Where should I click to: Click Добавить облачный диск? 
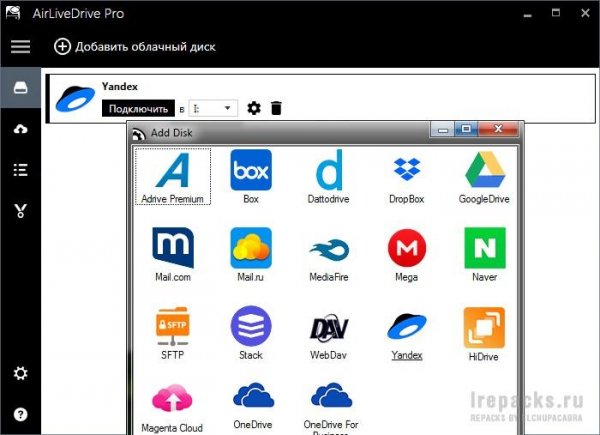145,47
